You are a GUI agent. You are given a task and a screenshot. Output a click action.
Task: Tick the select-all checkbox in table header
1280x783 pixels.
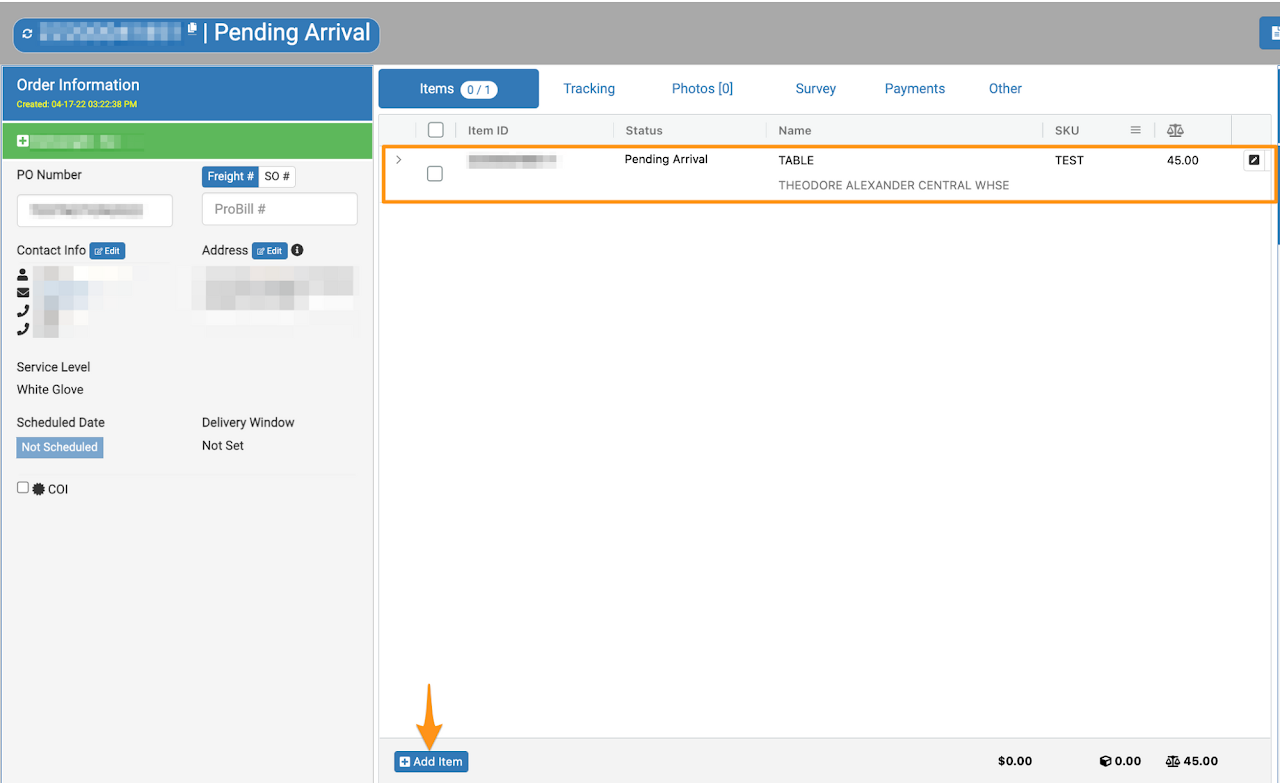click(435, 130)
